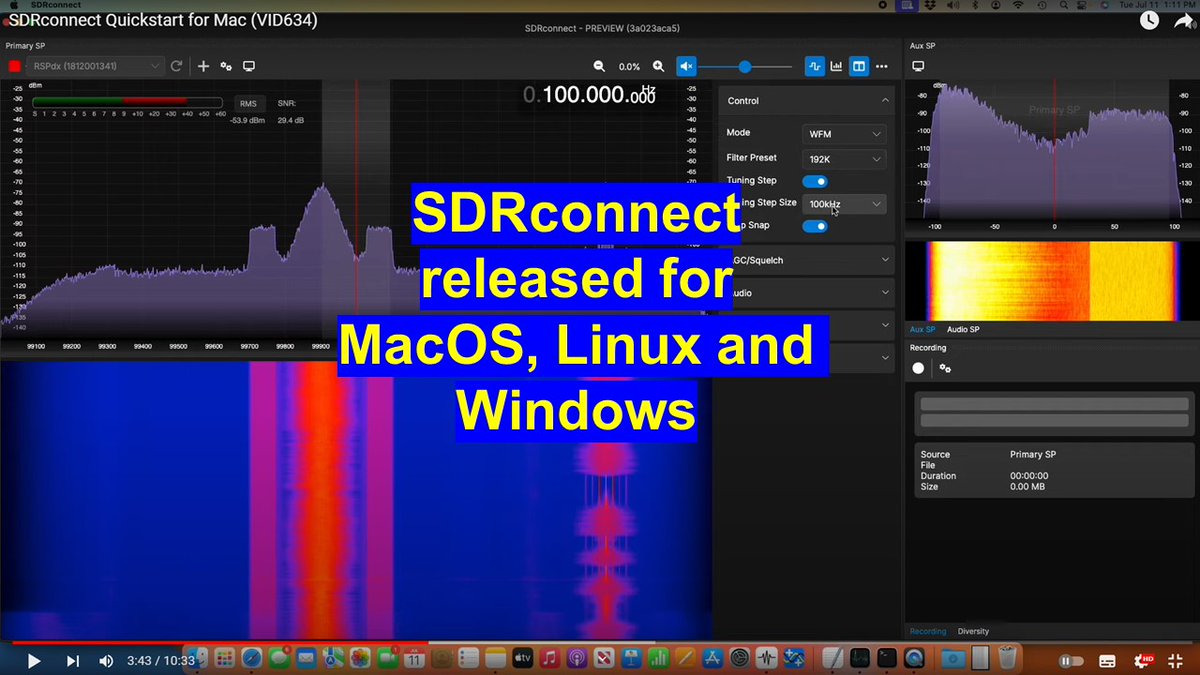Select the bar chart display icon
This screenshot has width=1200, height=675.
click(x=837, y=66)
